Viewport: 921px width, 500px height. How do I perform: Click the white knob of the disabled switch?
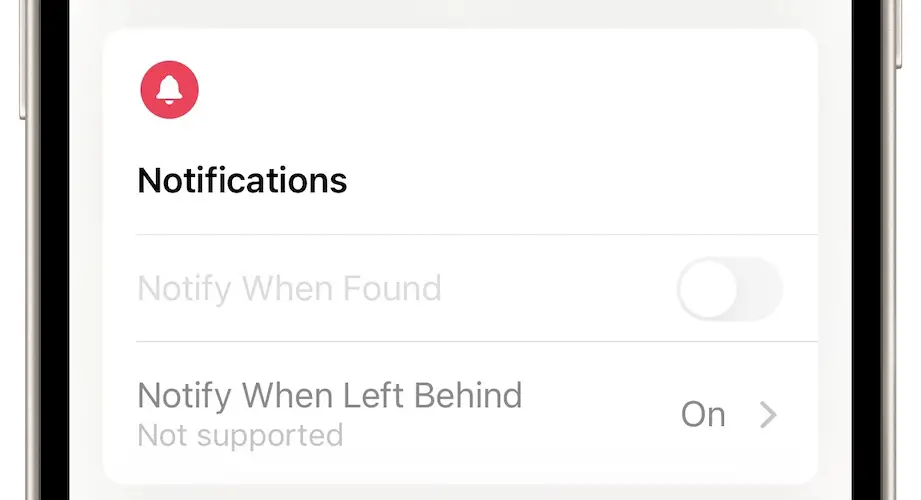pyautogui.click(x=708, y=289)
